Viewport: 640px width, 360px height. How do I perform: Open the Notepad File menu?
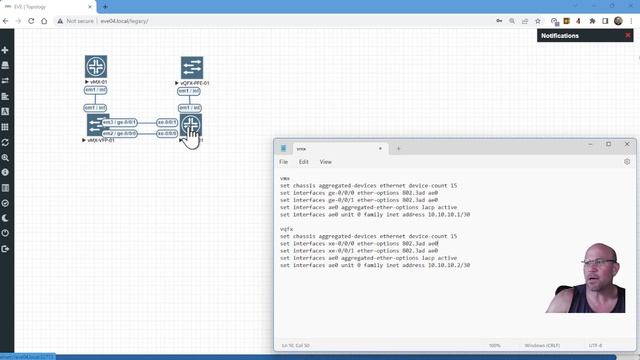(x=284, y=162)
